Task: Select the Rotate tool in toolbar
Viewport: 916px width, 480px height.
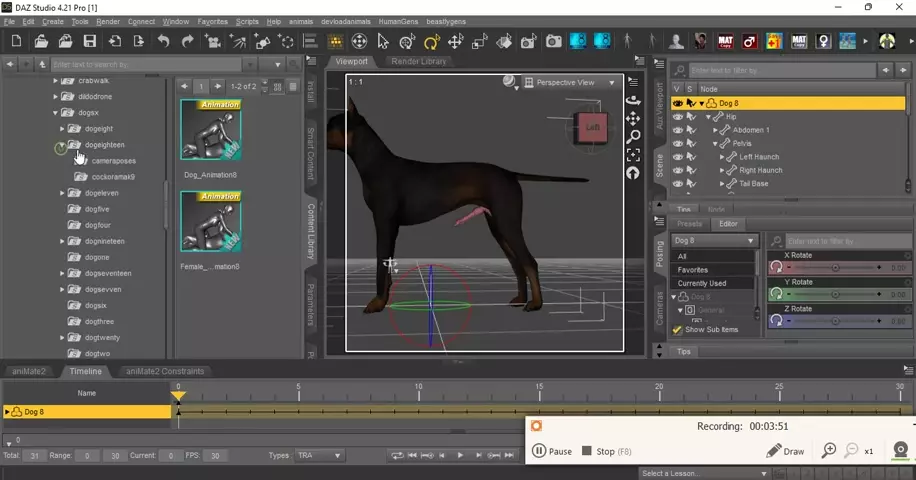Action: (432, 42)
